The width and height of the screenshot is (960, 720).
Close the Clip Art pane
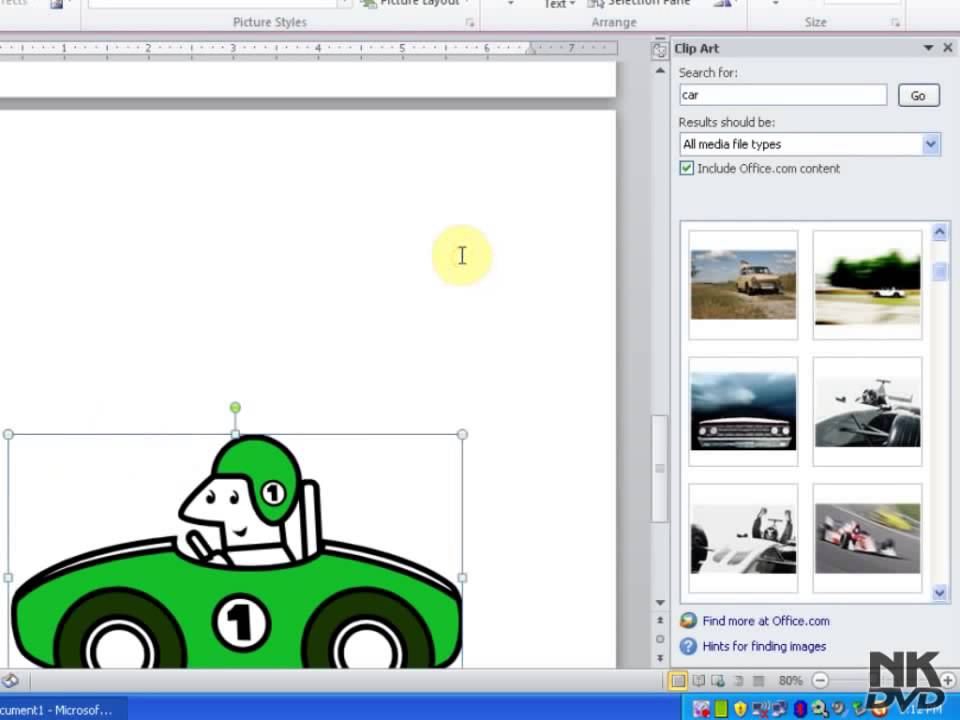[x=948, y=48]
